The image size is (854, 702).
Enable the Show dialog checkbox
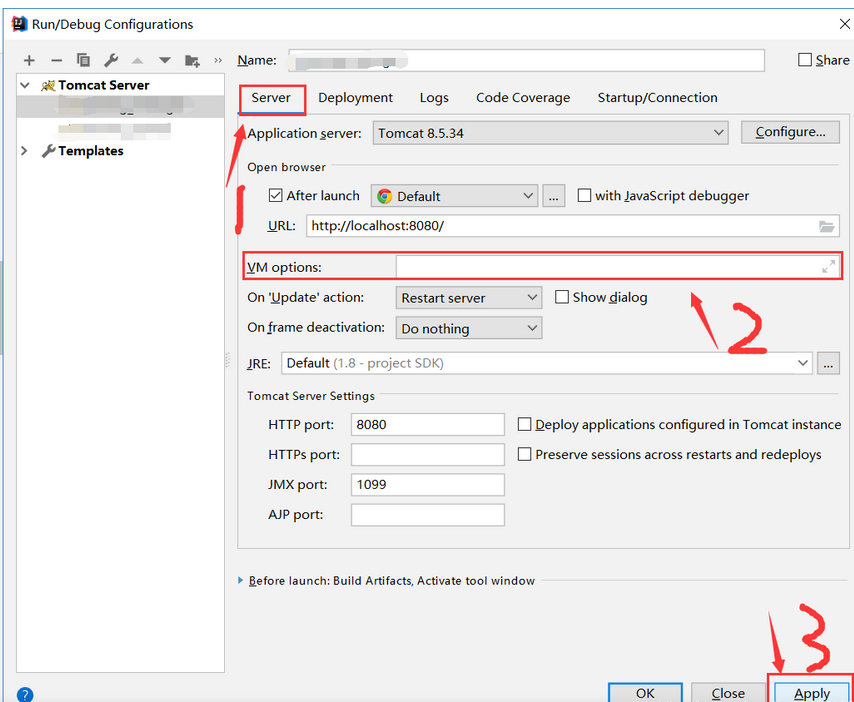(562, 297)
